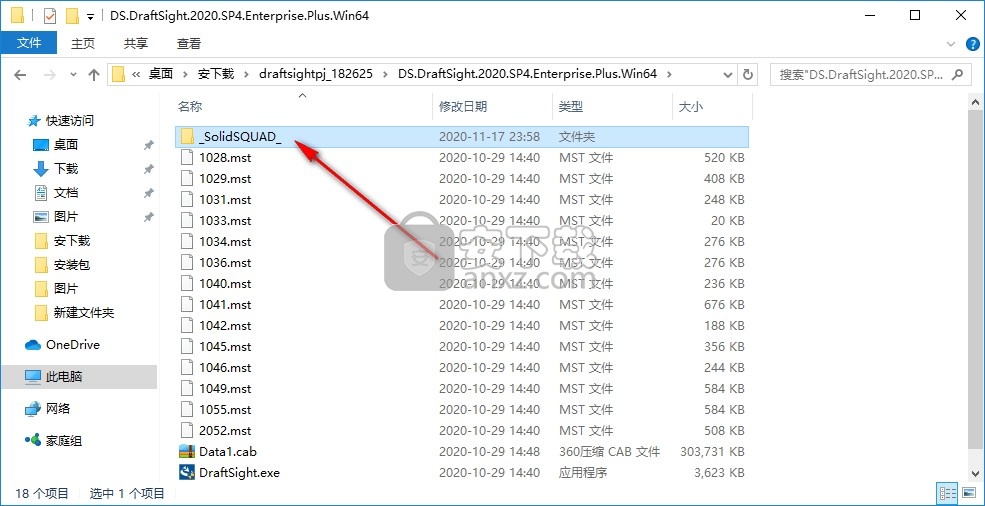Click 桌面 in the address path
The height and width of the screenshot is (506, 985).
pos(161,74)
